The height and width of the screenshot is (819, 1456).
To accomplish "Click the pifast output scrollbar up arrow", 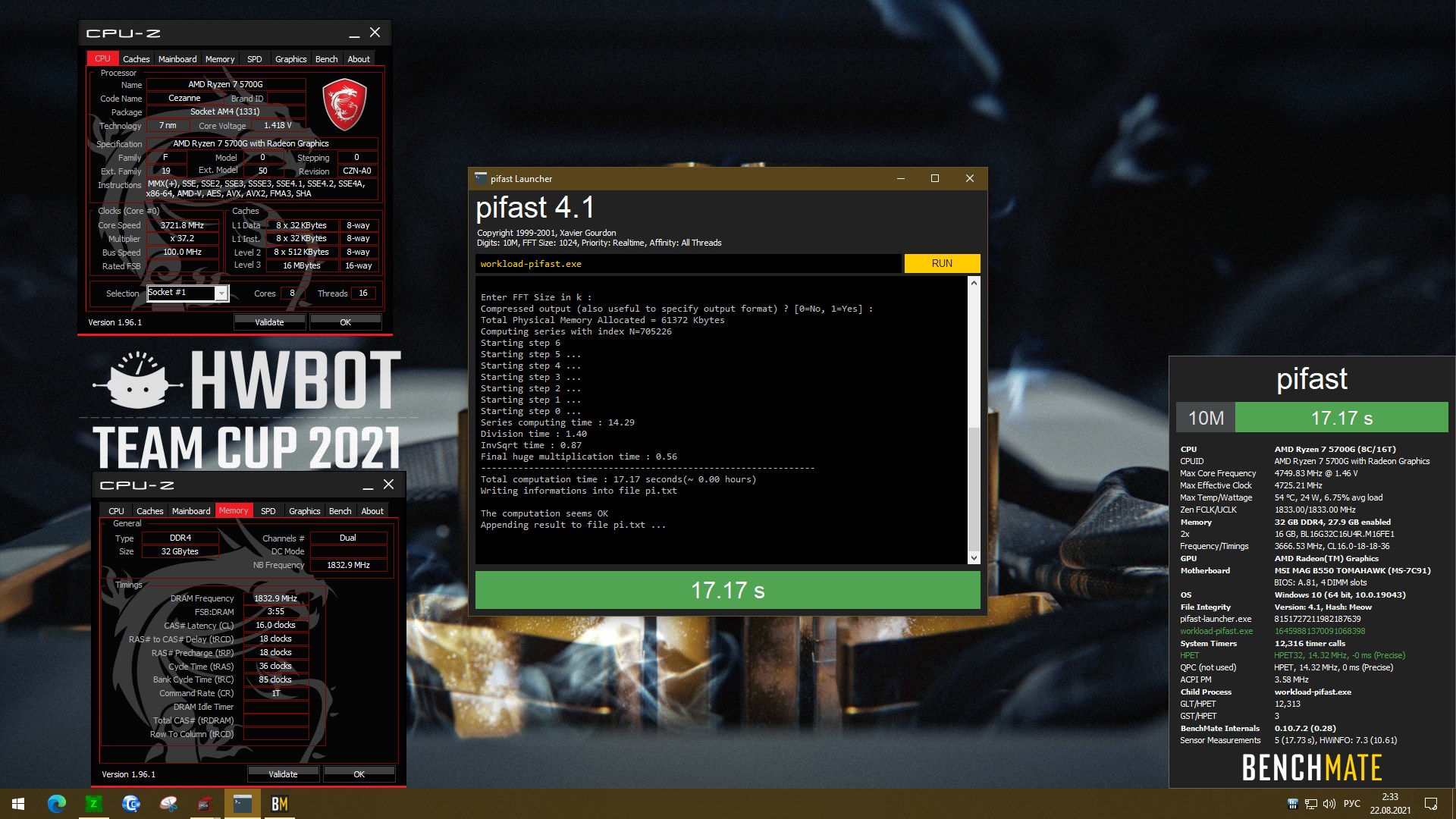I will pos(974,283).
